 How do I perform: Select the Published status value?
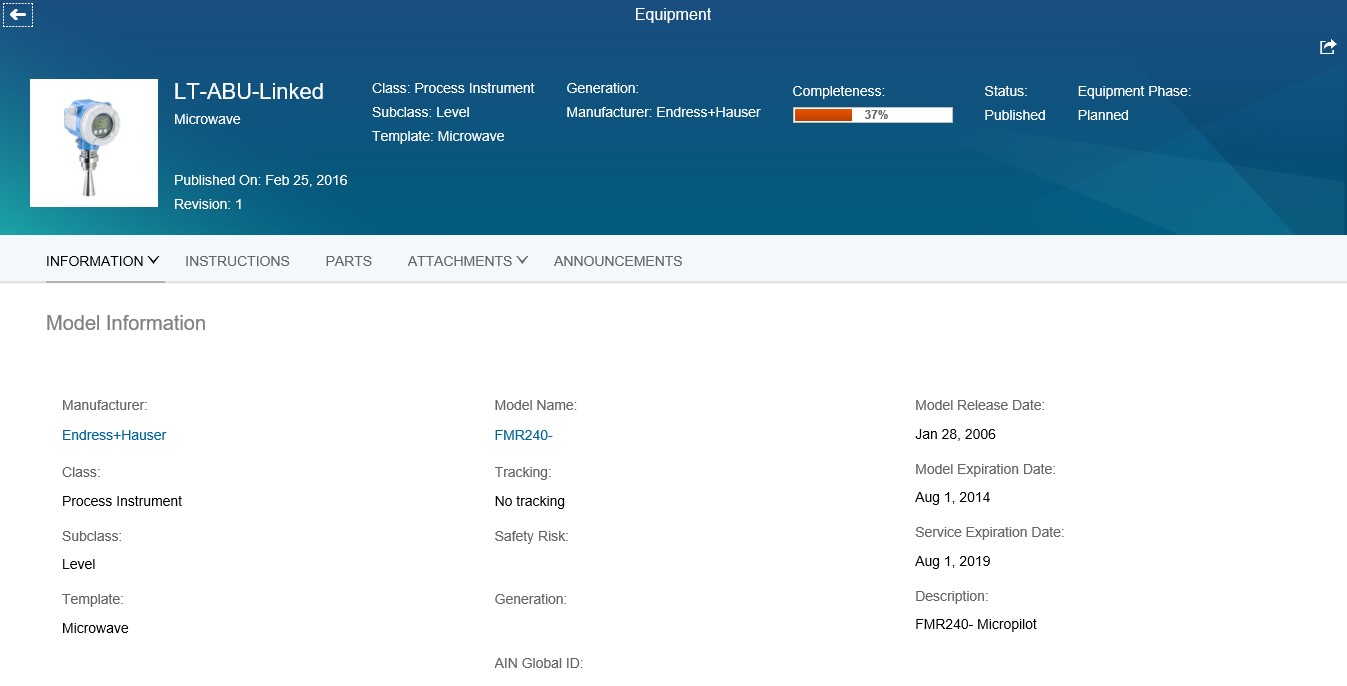1014,115
